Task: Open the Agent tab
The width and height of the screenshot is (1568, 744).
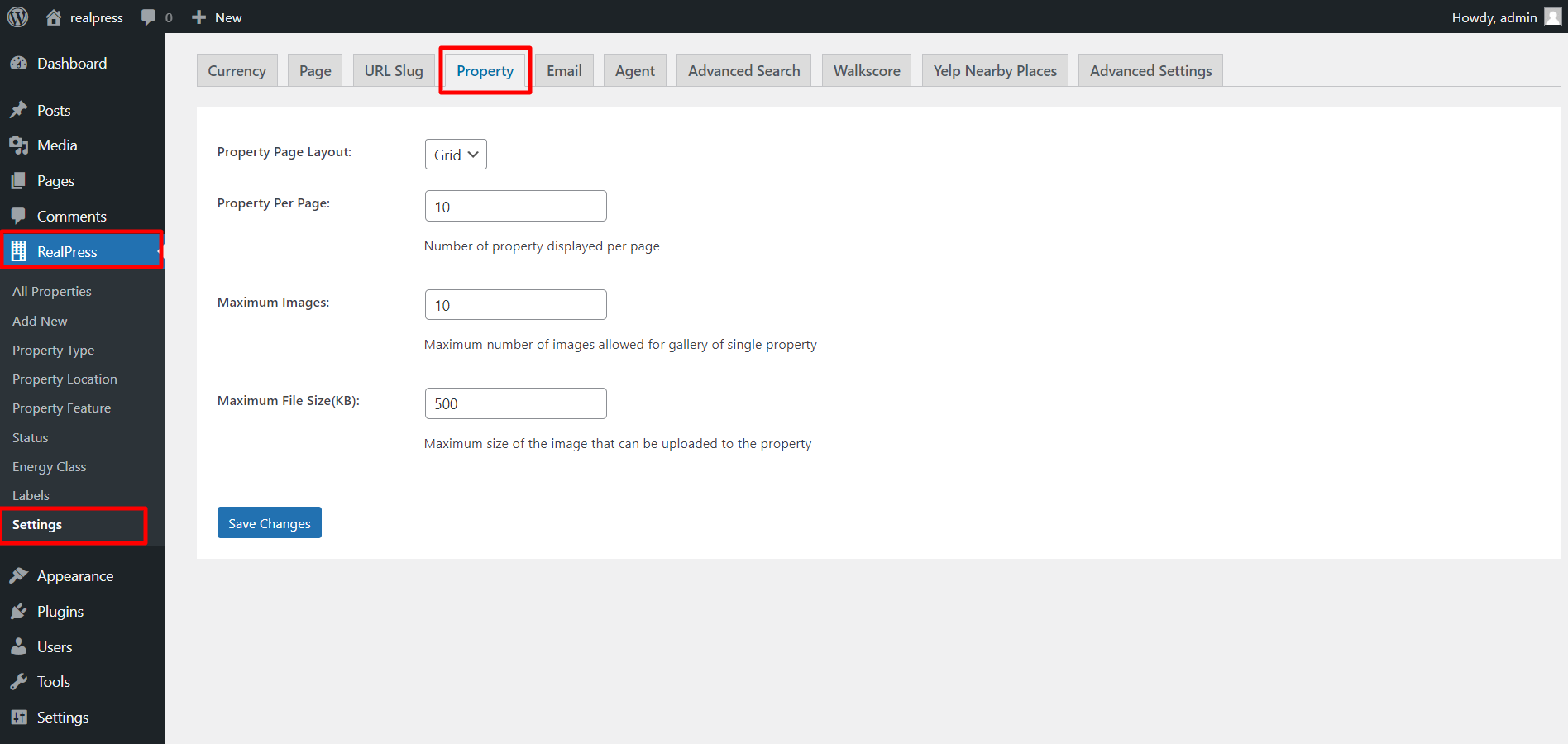Action: point(634,71)
